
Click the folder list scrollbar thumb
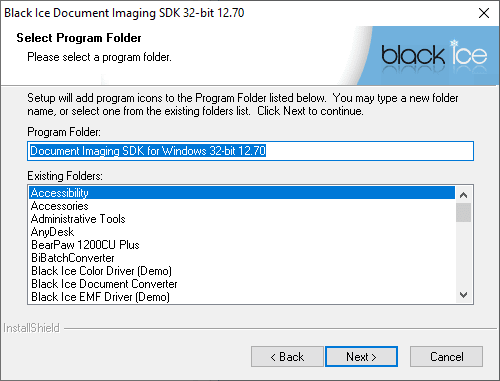pos(463,212)
